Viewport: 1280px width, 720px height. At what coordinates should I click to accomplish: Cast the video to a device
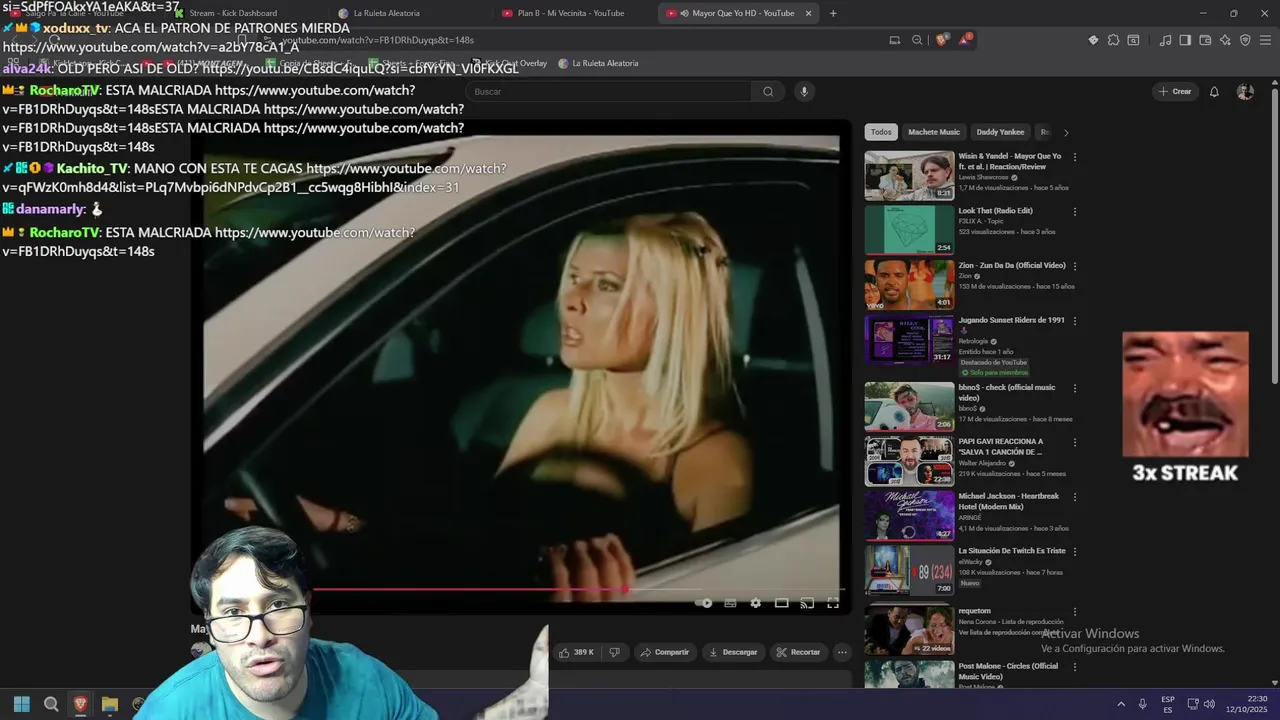click(807, 603)
